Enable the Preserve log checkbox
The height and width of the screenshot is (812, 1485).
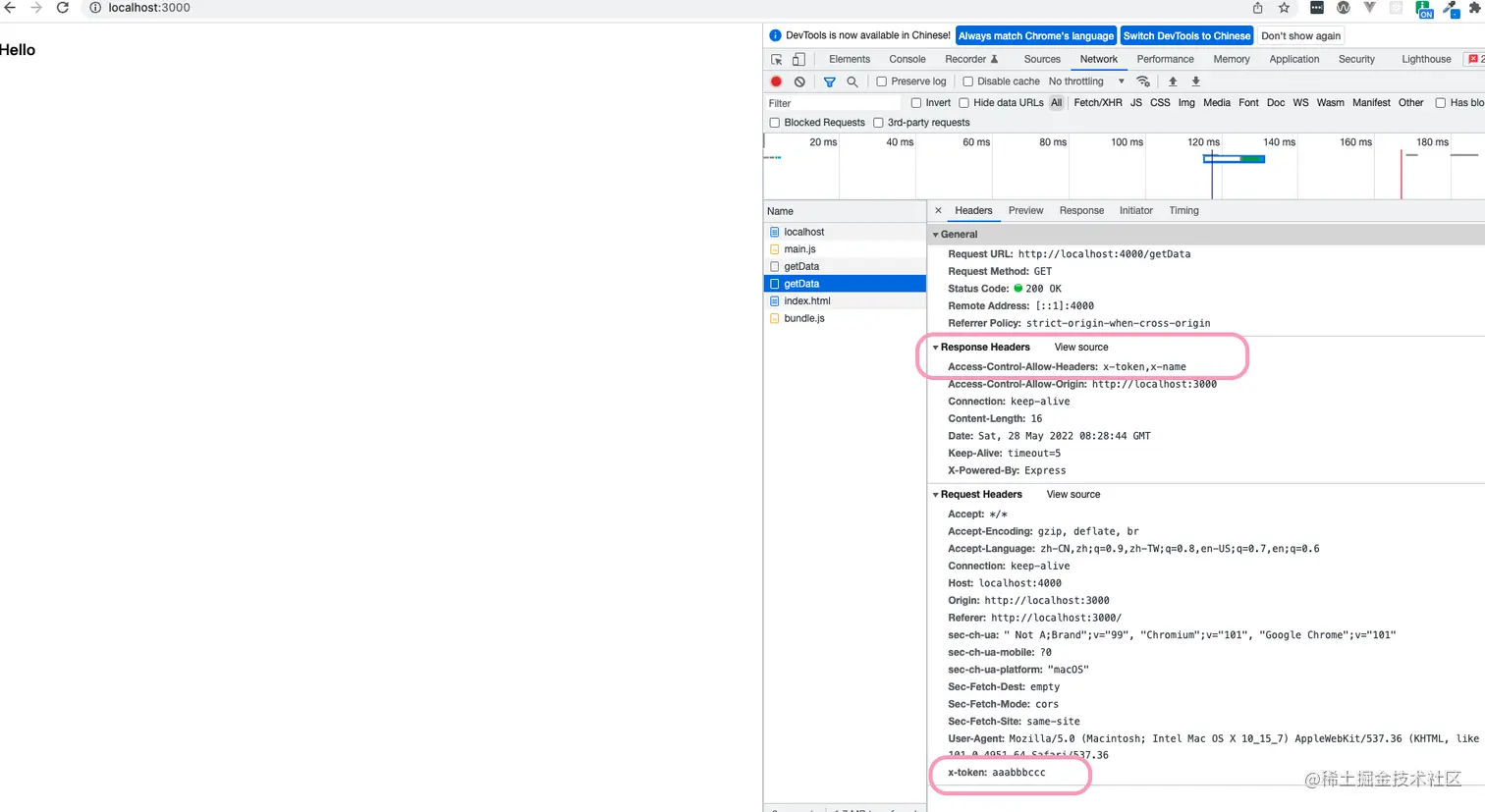[x=881, y=81]
